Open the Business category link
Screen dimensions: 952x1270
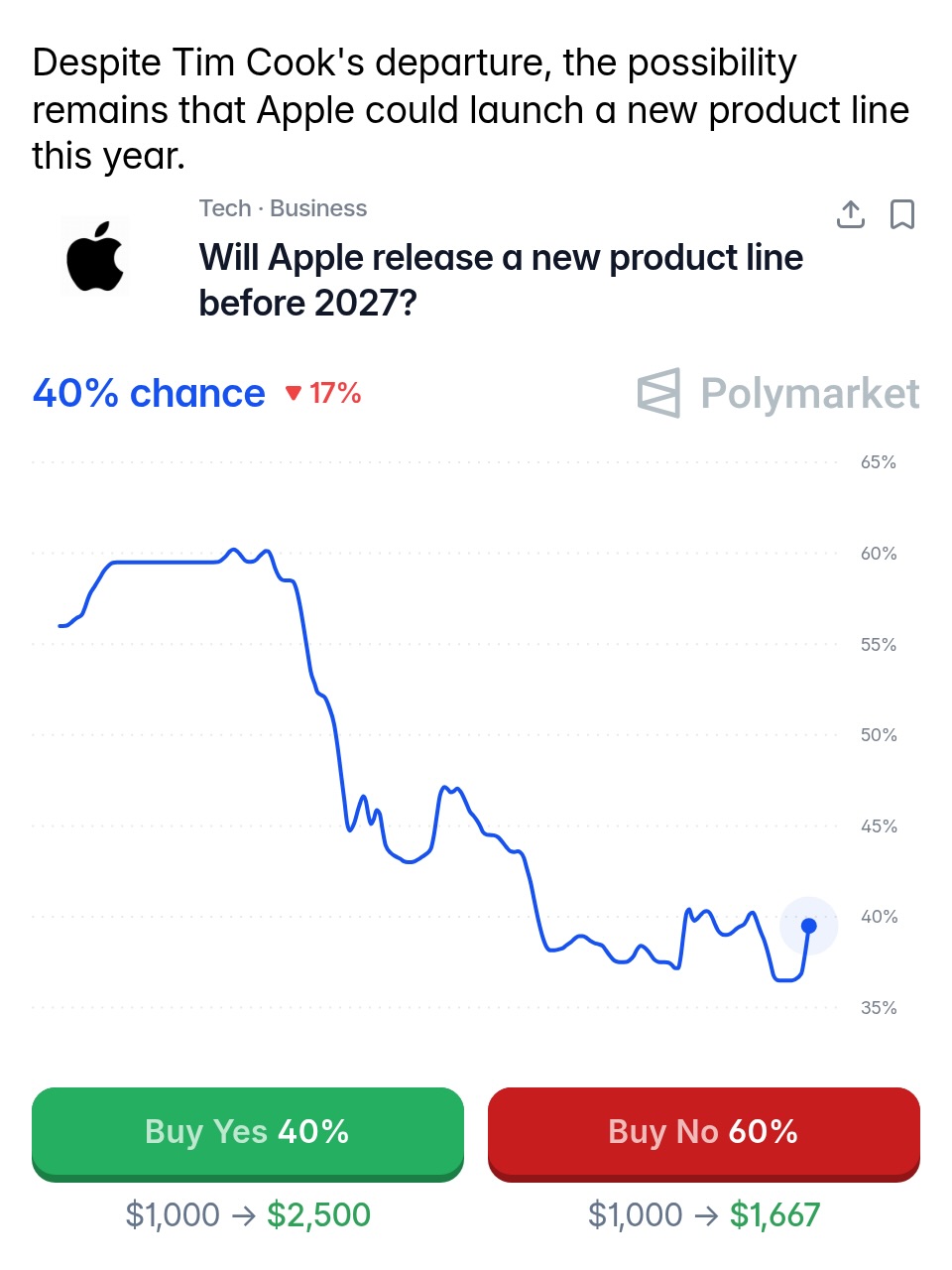[318, 208]
